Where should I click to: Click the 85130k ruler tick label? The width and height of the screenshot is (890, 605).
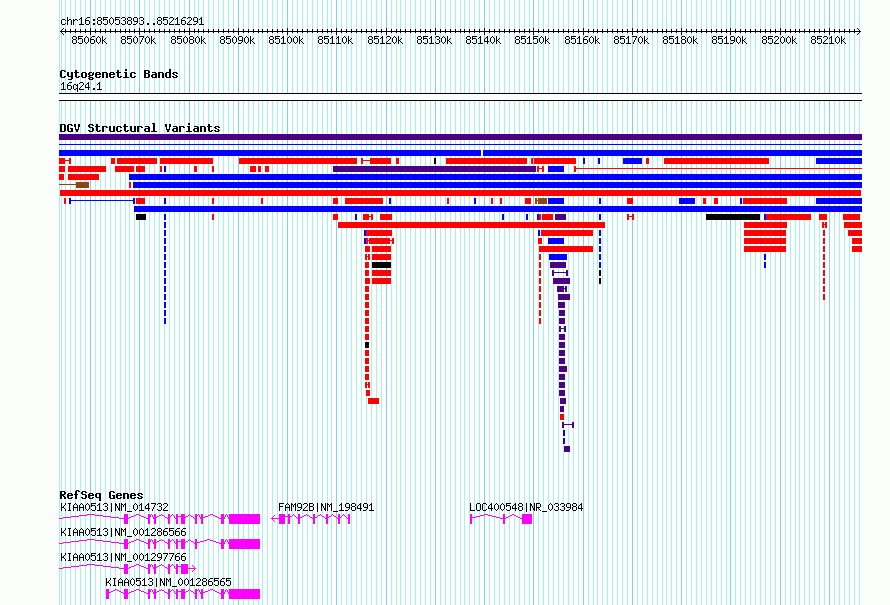click(x=434, y=40)
